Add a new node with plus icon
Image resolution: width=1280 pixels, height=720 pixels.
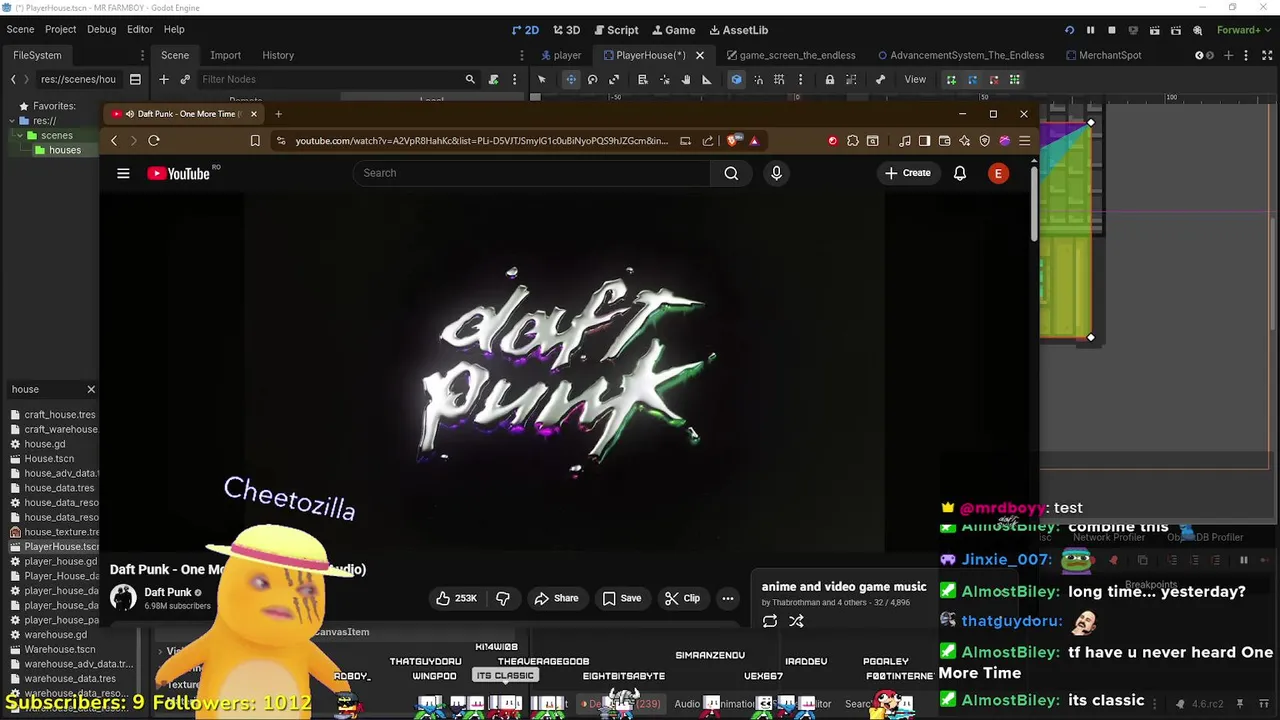164,79
